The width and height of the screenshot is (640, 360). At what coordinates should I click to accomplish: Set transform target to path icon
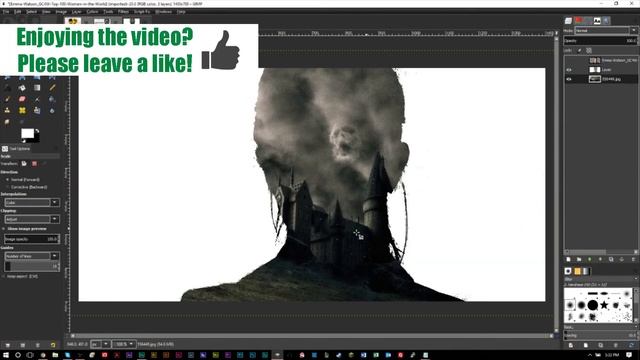44,164
